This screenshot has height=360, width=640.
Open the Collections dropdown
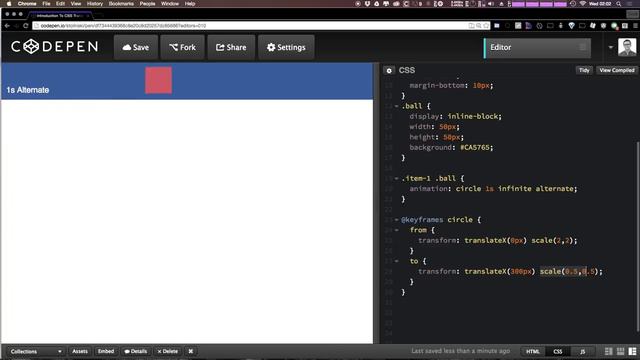point(36,351)
